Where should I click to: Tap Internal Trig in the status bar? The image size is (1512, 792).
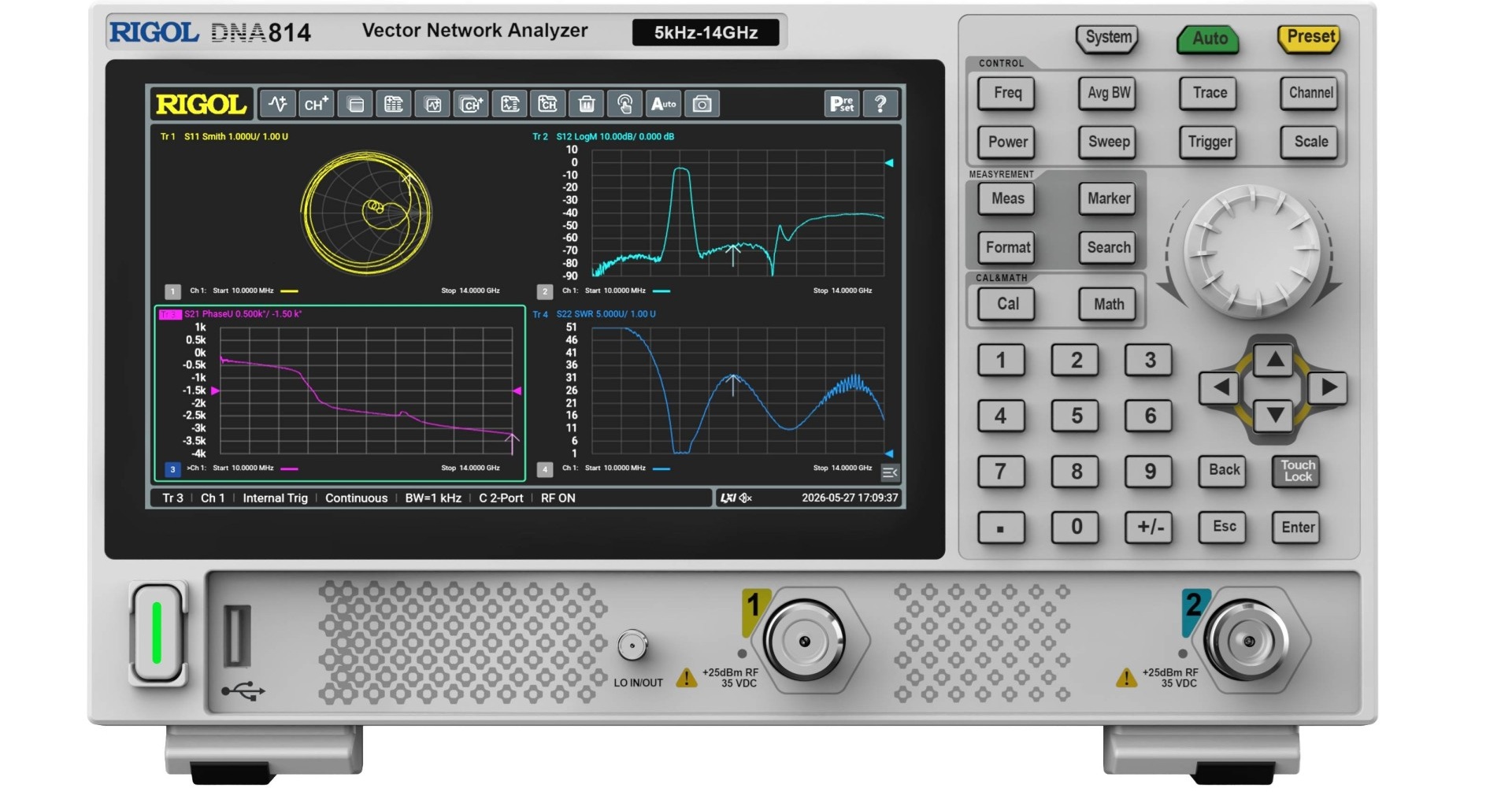pos(275,498)
